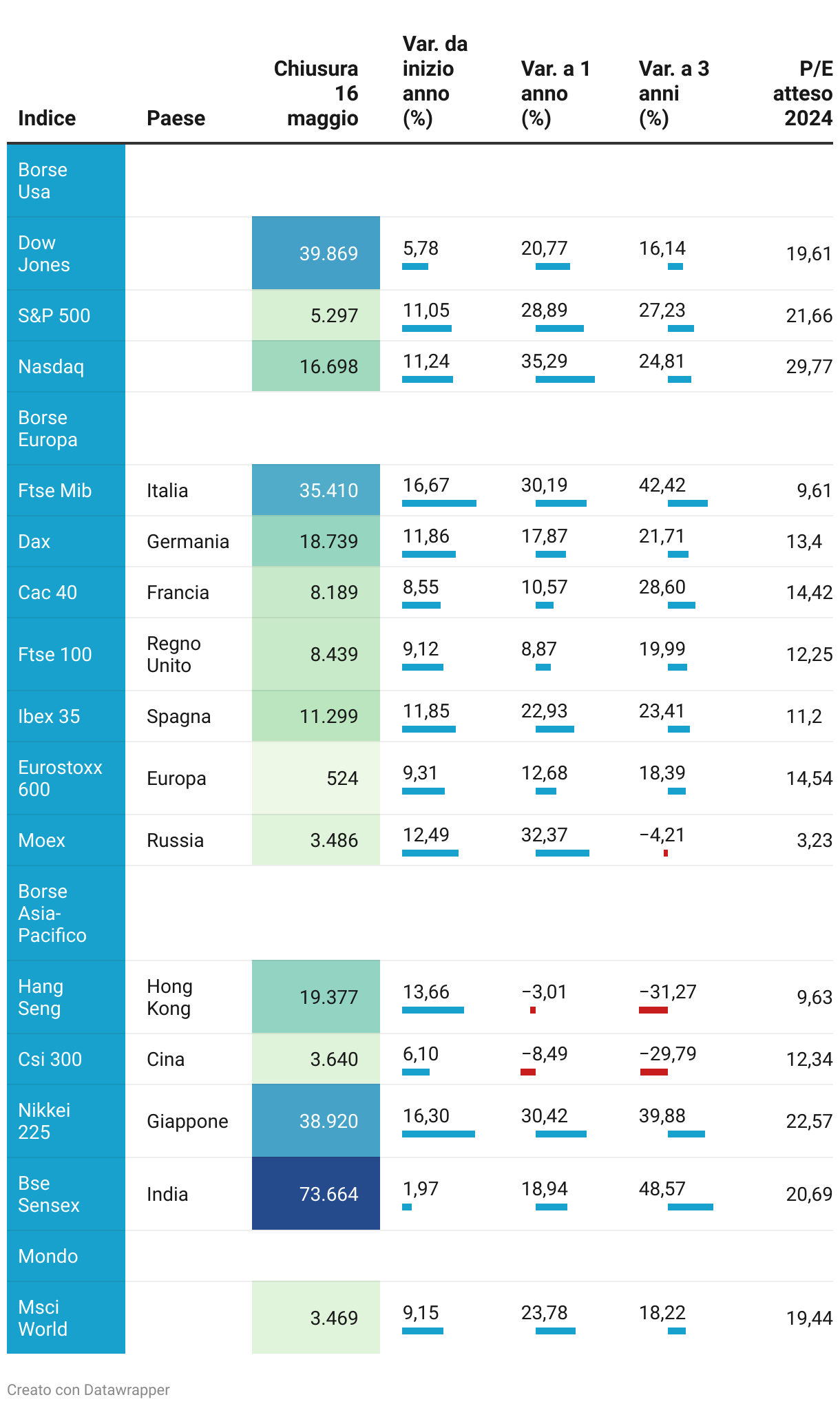Select the 'Borse Asia-Pacifico' section label
Screen dimensions: 840x1406
(x=52, y=913)
